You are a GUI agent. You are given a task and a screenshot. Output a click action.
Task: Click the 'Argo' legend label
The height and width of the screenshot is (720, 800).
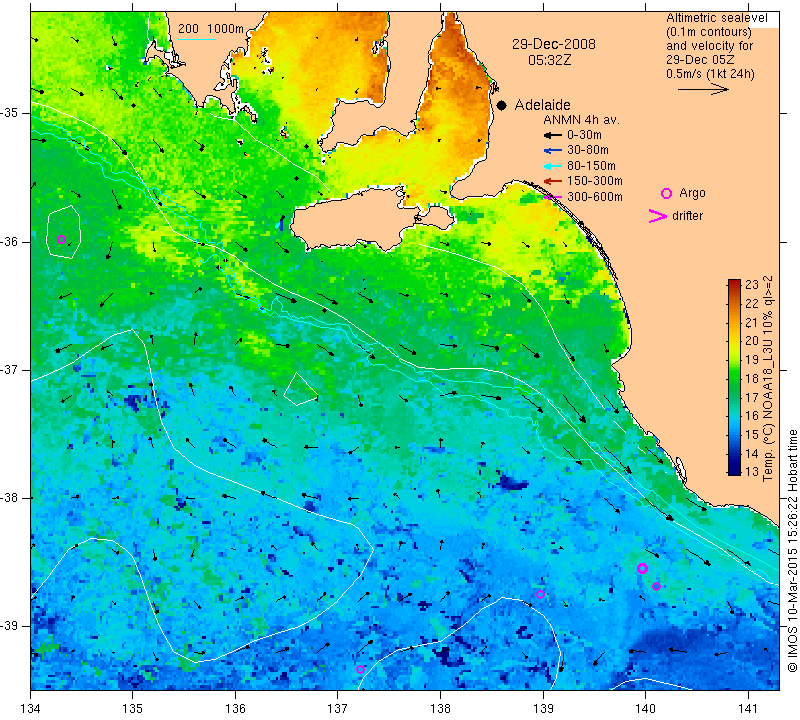(x=692, y=193)
